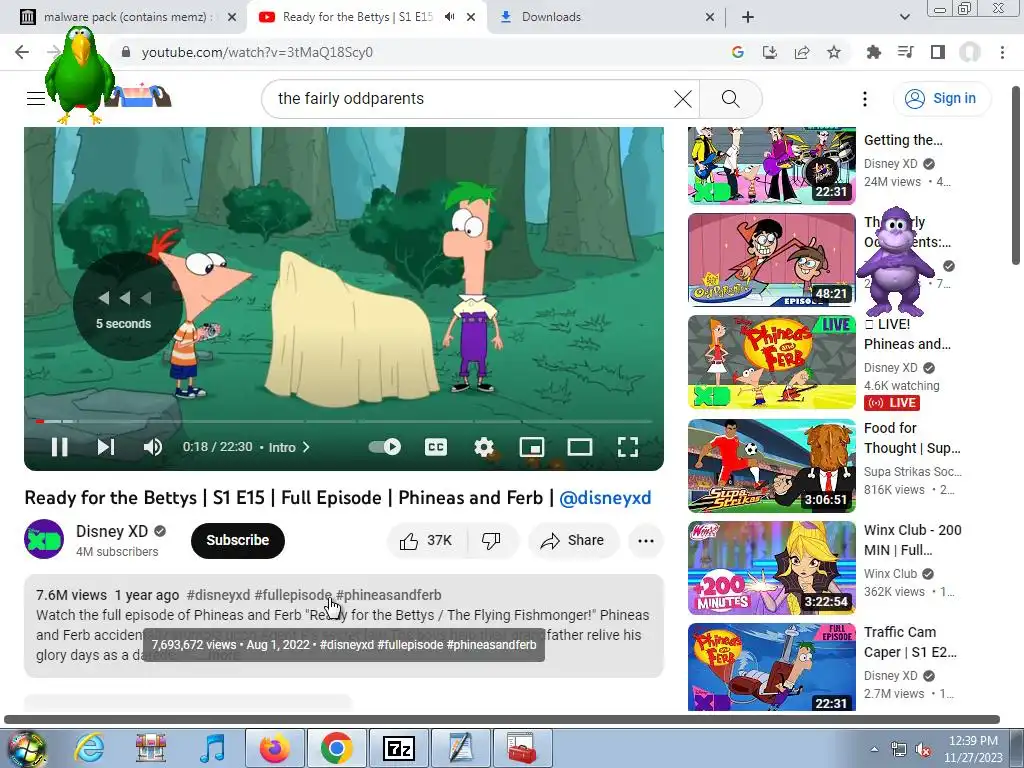The height and width of the screenshot is (768, 1024).
Task: Like the video (37K)
Action: 428,541
